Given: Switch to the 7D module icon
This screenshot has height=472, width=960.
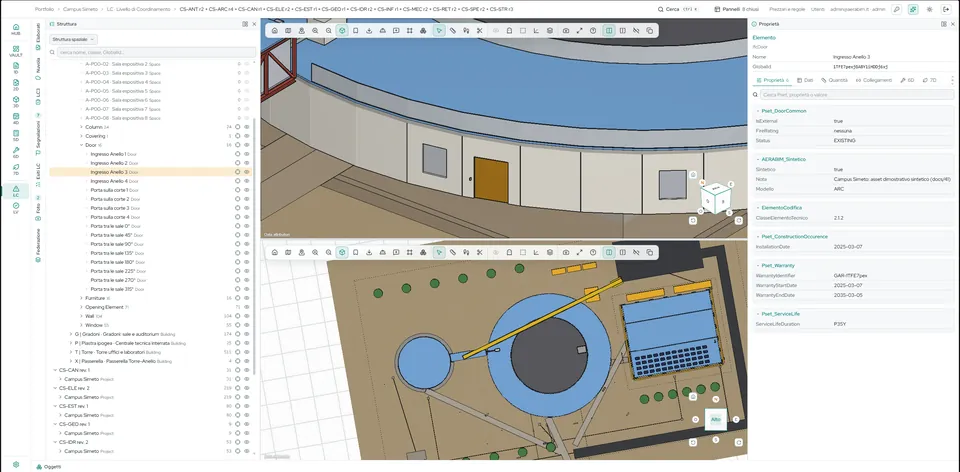Looking at the screenshot, I should click(16, 169).
